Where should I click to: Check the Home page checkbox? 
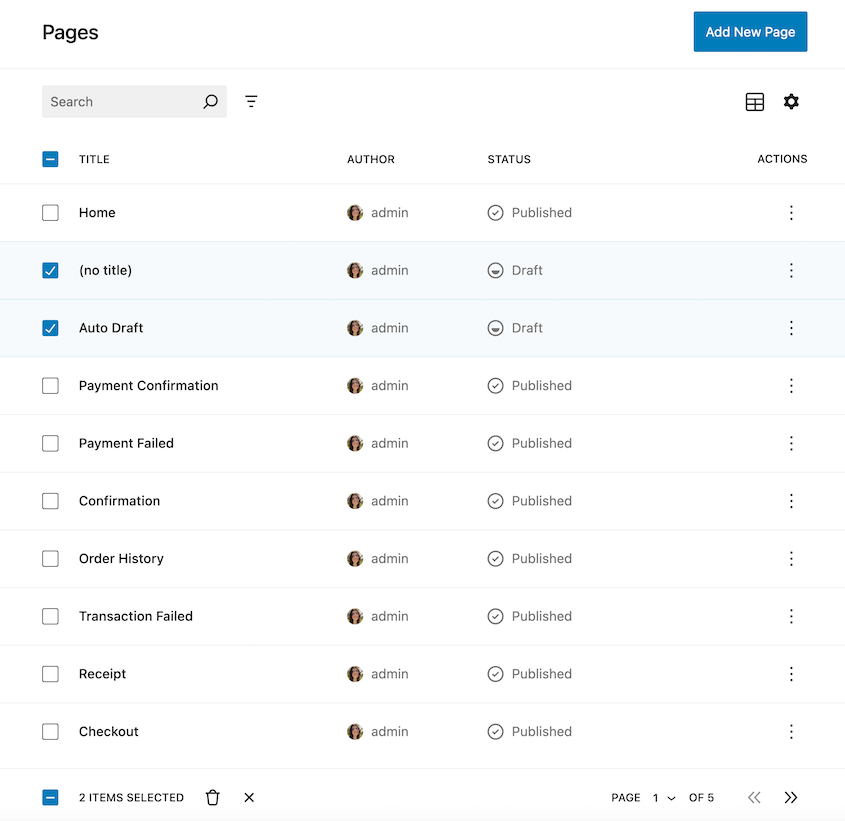point(50,212)
